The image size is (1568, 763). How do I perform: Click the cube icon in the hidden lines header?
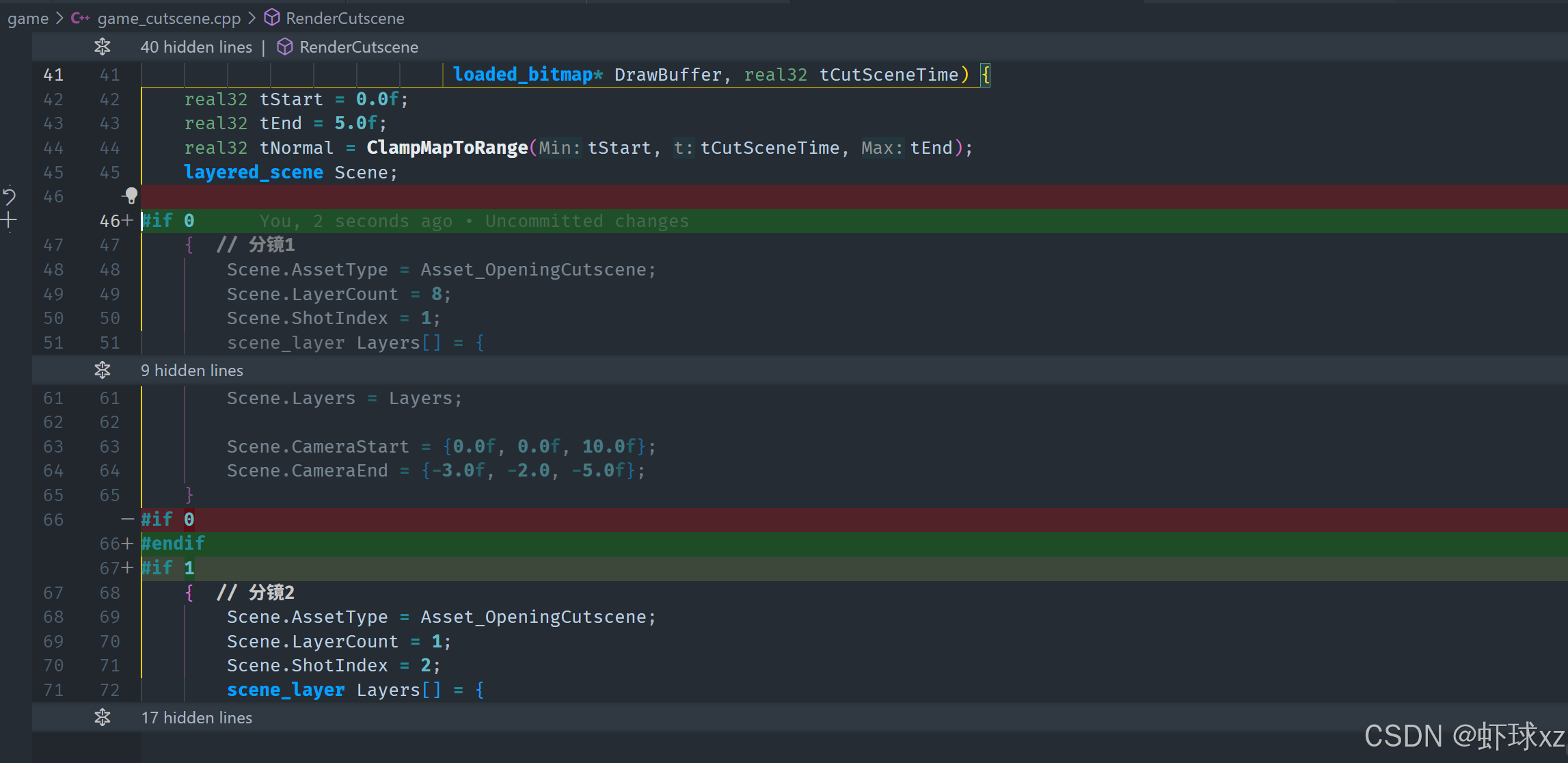[x=285, y=46]
